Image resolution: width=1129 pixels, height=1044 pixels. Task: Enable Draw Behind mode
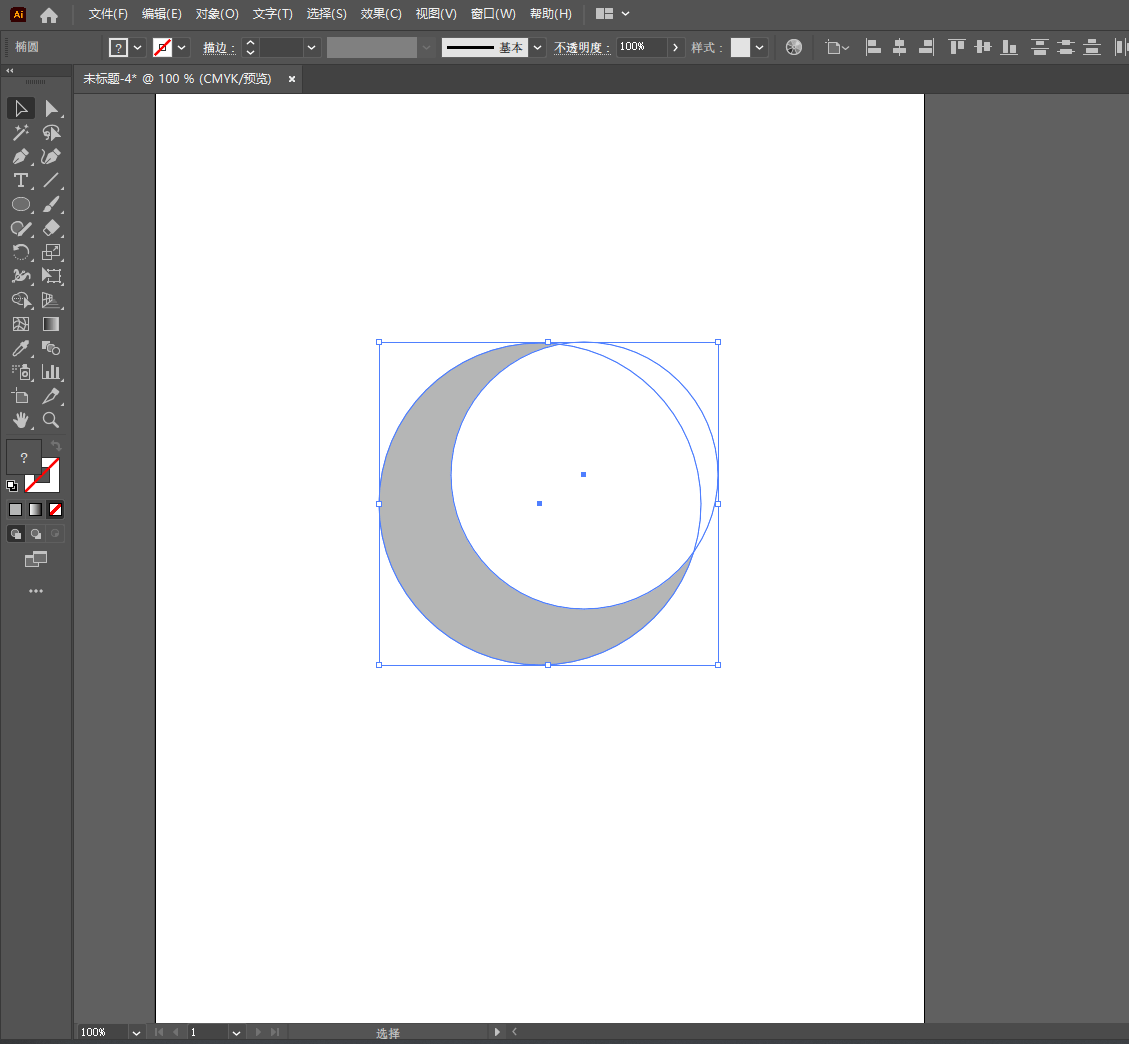[x=35, y=534]
